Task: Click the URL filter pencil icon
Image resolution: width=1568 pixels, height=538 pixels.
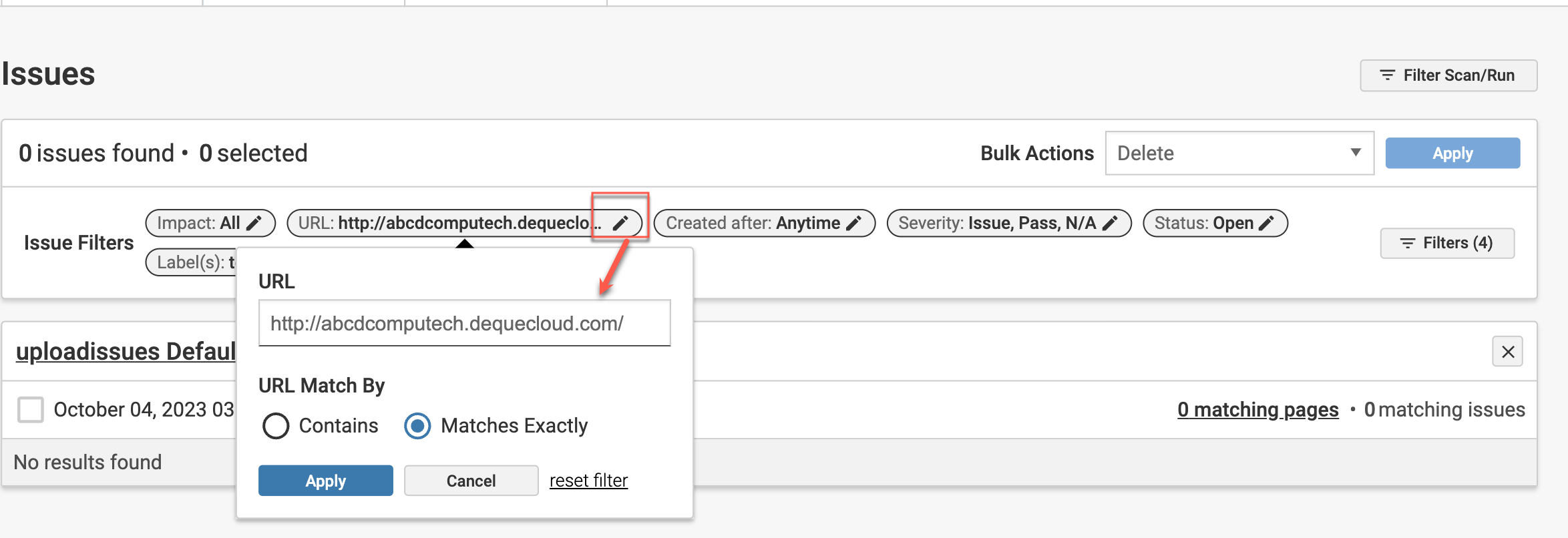Action: [x=620, y=223]
